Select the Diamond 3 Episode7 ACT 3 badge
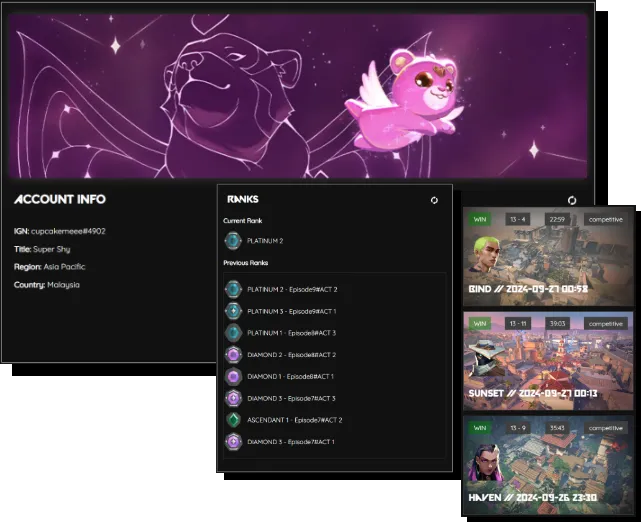This screenshot has height=522, width=641. click(233, 398)
